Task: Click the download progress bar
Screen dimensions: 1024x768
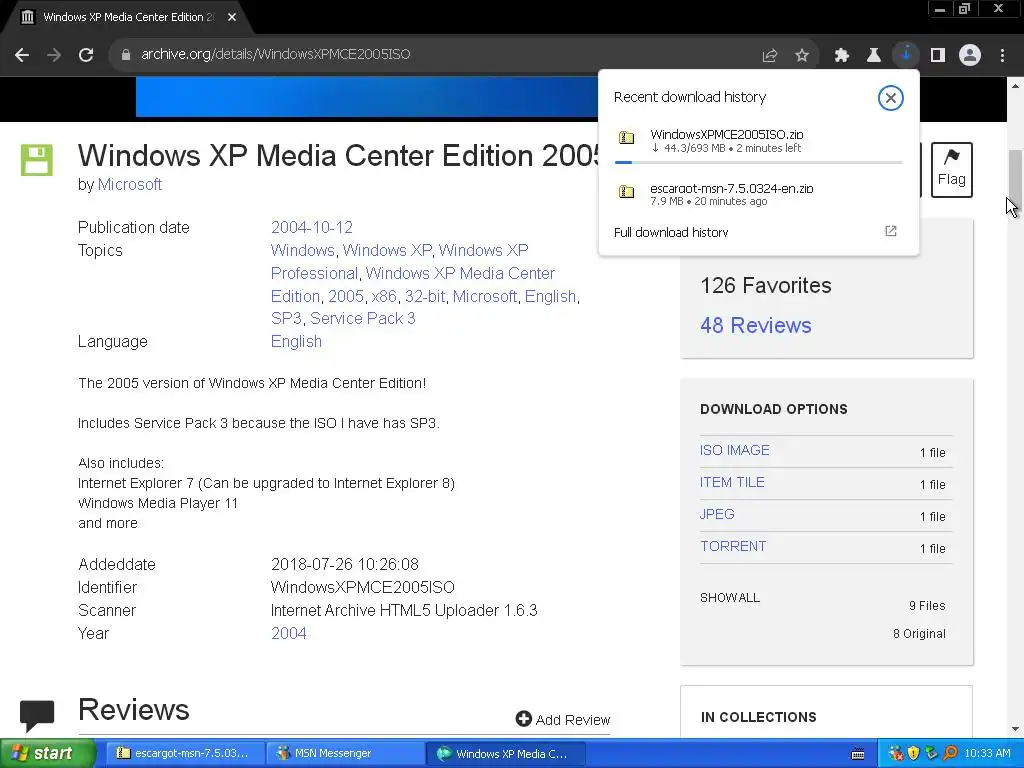Action: coord(758,162)
